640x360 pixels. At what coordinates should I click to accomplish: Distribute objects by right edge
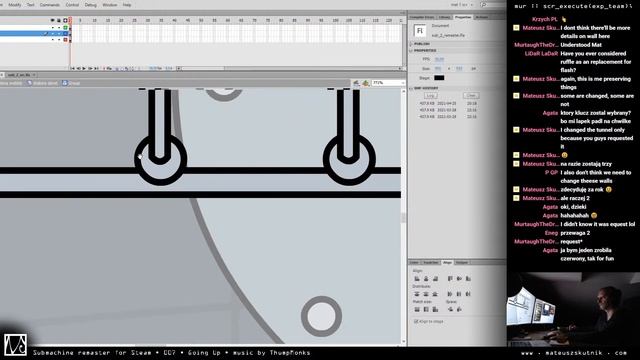[468, 294]
